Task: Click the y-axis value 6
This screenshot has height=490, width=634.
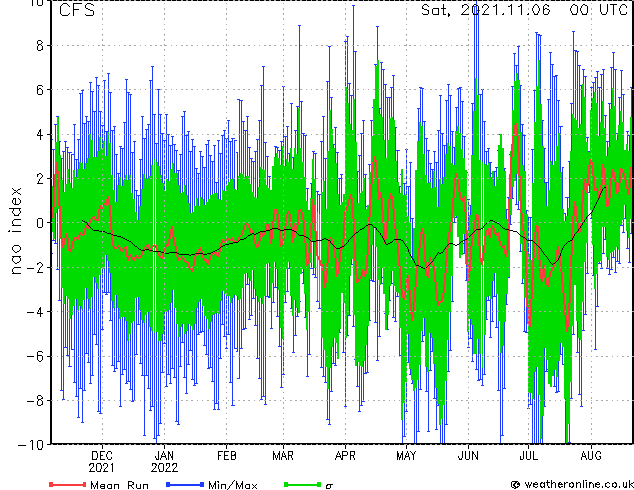Action: [x=40, y=90]
